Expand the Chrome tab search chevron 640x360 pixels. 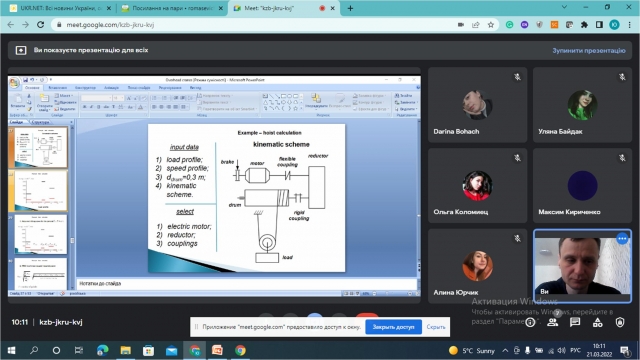point(564,7)
